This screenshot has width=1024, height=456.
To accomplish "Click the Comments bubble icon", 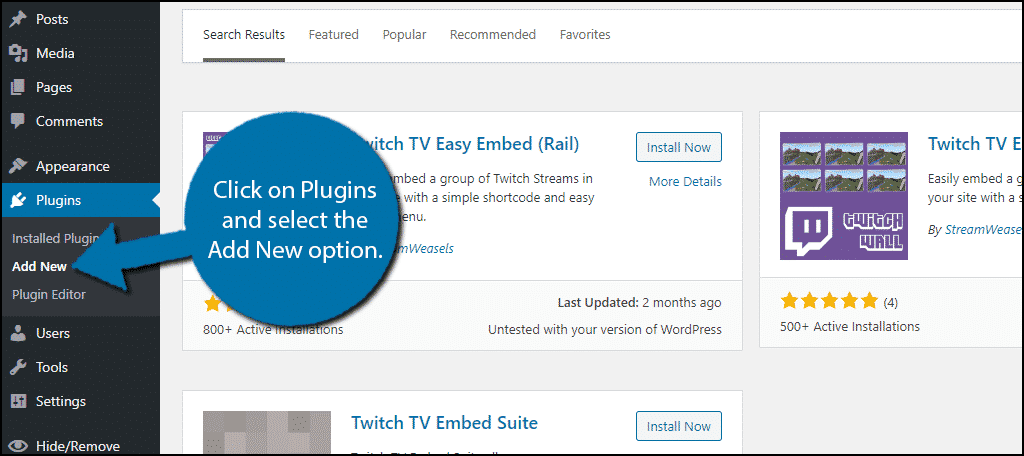I will [x=18, y=122].
